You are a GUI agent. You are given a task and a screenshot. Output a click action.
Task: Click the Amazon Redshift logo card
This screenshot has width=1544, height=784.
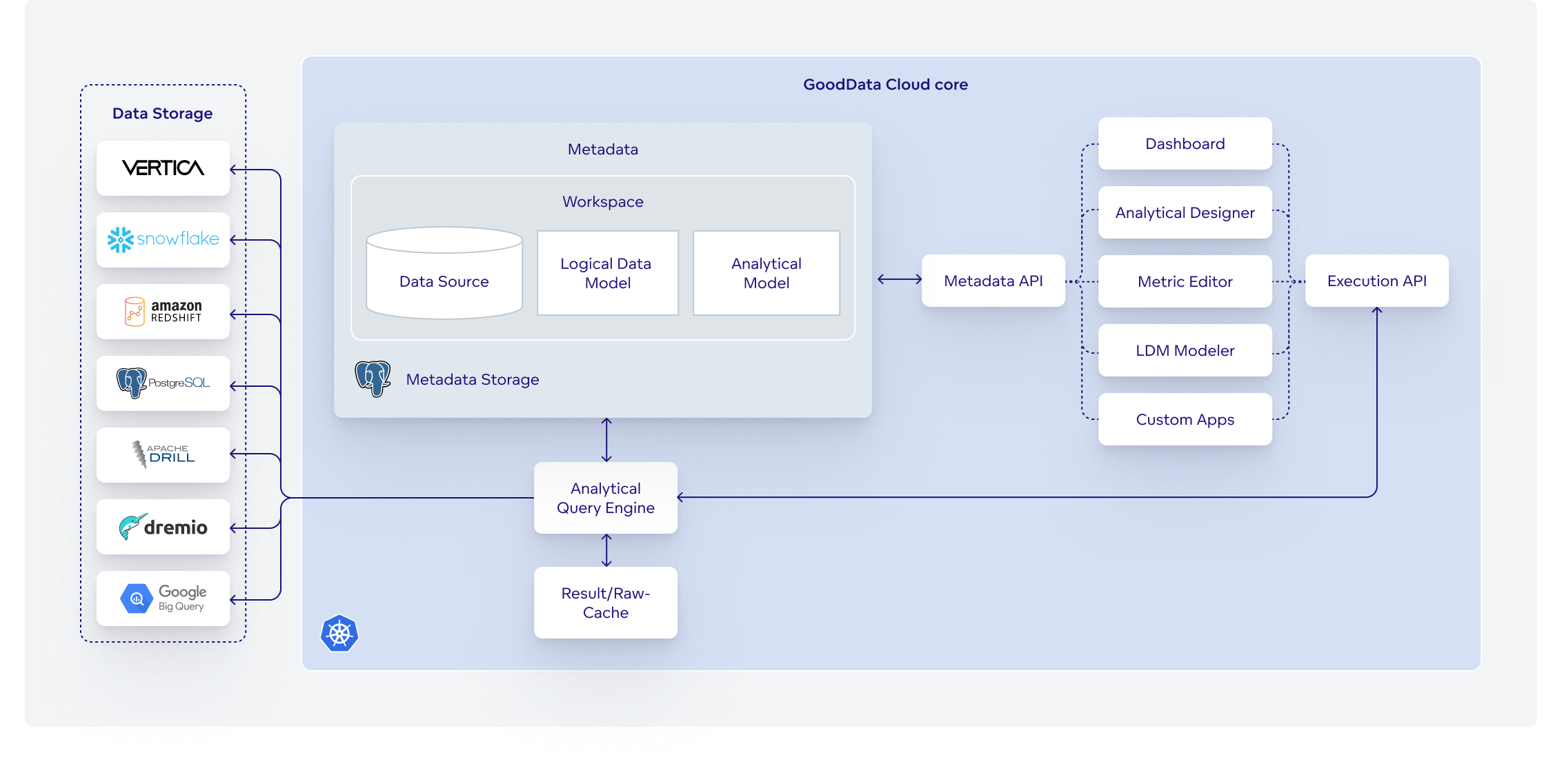tap(163, 312)
